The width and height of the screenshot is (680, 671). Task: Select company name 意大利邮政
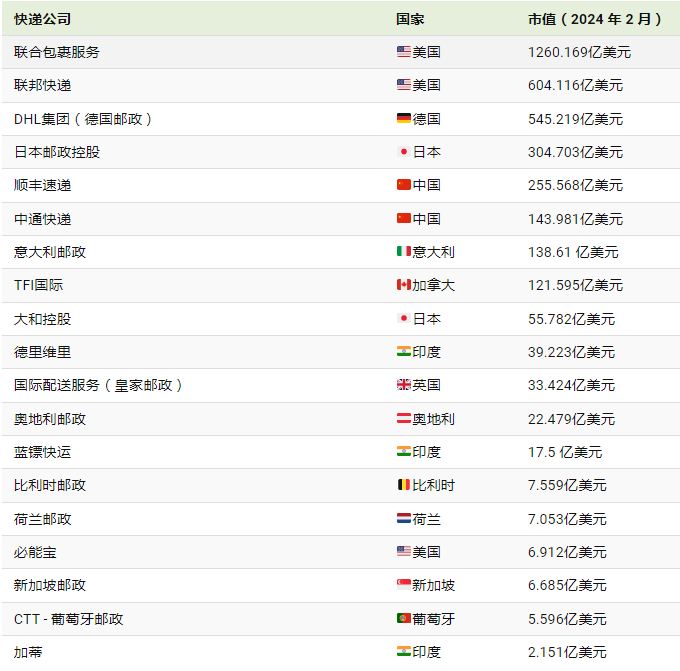coord(50,252)
